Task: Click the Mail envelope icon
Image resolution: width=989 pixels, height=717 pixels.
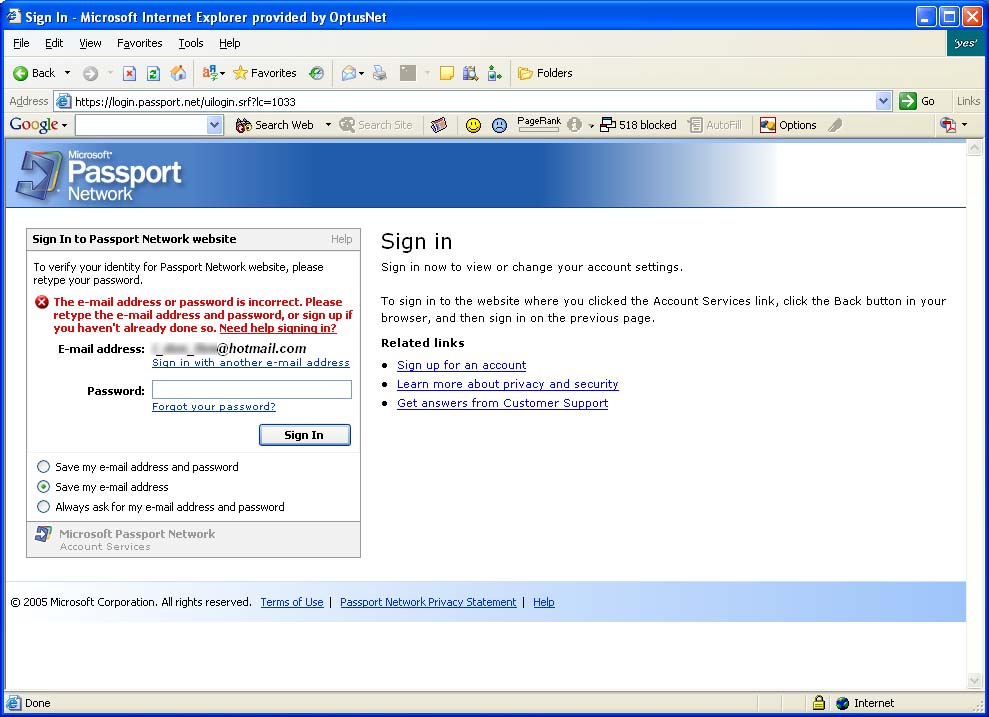Action: coord(349,73)
